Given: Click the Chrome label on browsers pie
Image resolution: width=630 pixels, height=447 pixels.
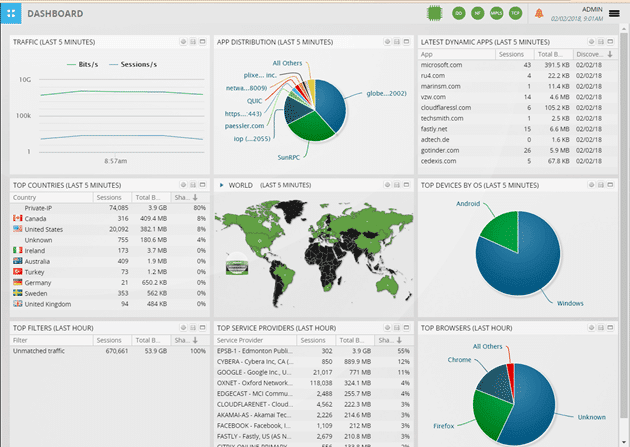Looking at the screenshot, I should (459, 360).
